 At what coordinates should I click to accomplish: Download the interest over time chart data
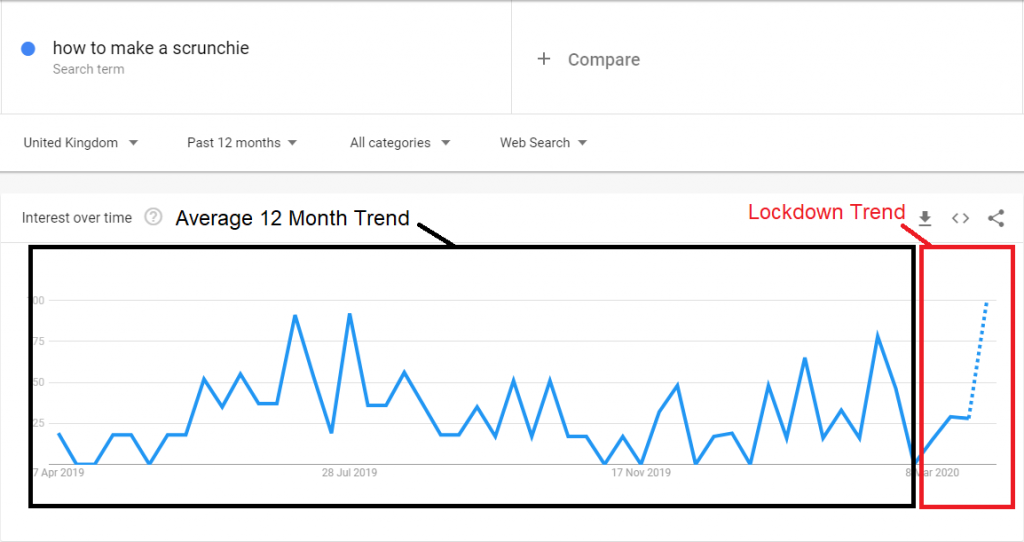coord(925,218)
